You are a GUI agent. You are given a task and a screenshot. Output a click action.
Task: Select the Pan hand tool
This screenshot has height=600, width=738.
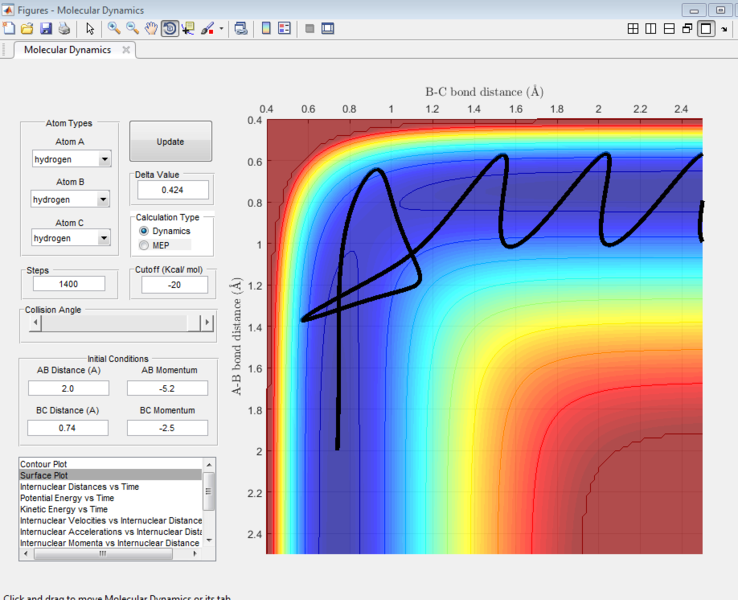coord(151,28)
